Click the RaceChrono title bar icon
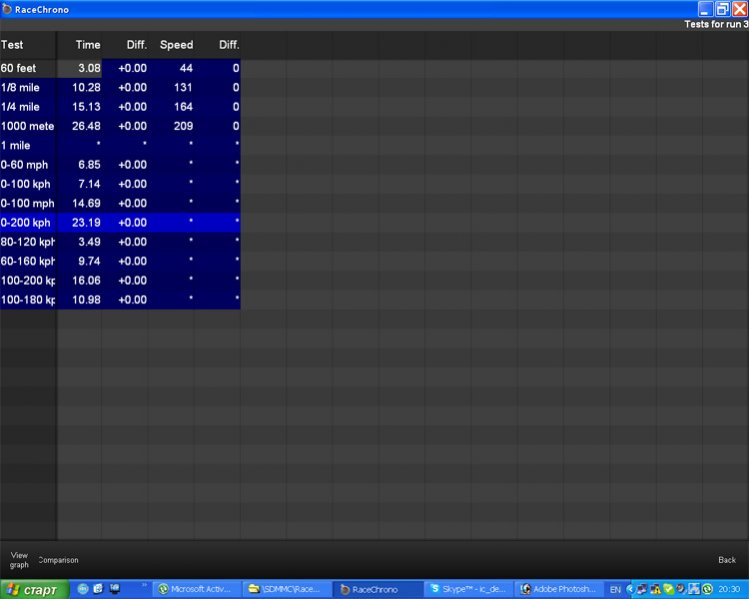Viewport: 749px width, 599px height. (x=7, y=9)
